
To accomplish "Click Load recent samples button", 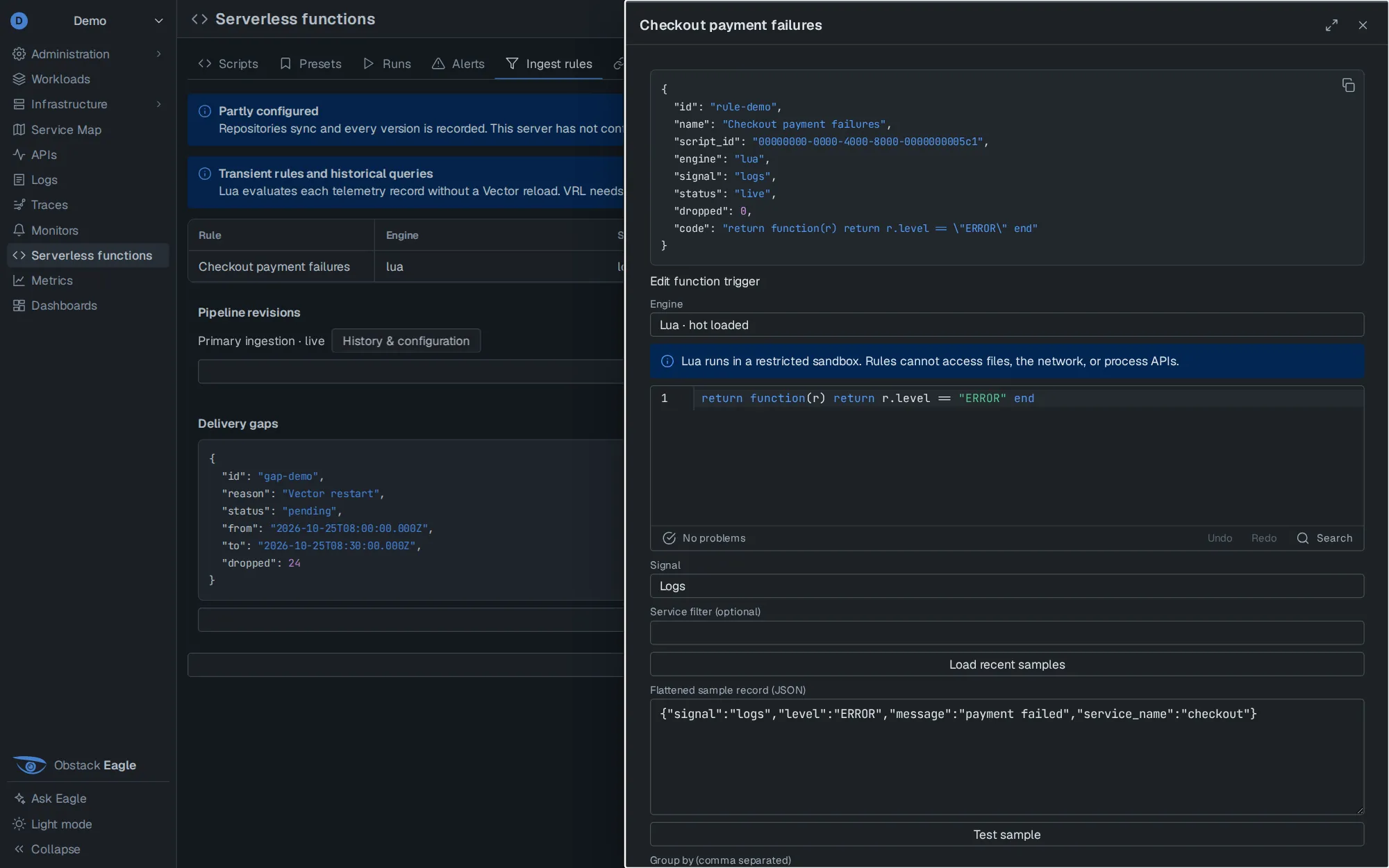I will pos(1006,665).
